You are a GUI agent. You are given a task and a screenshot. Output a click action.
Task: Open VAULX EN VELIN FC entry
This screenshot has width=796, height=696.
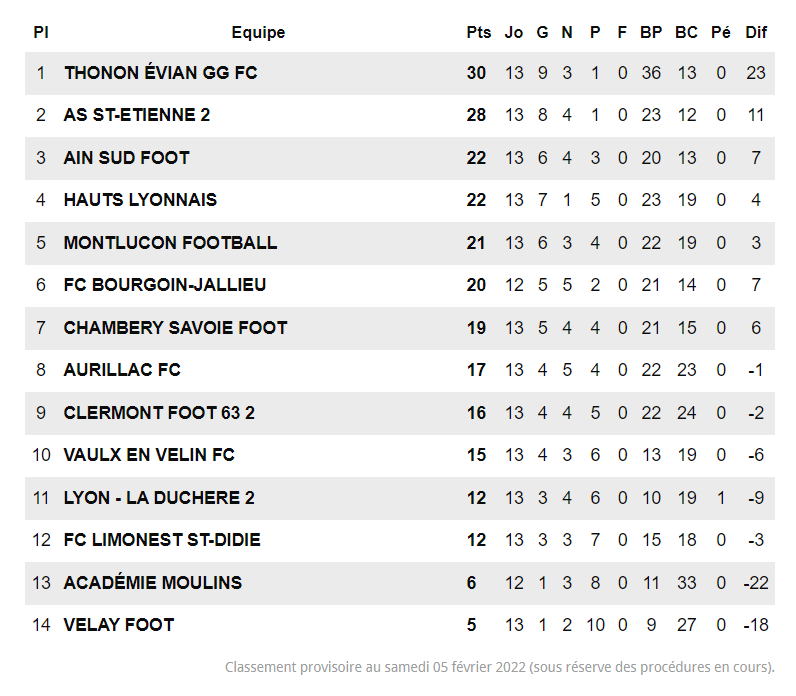pos(149,455)
